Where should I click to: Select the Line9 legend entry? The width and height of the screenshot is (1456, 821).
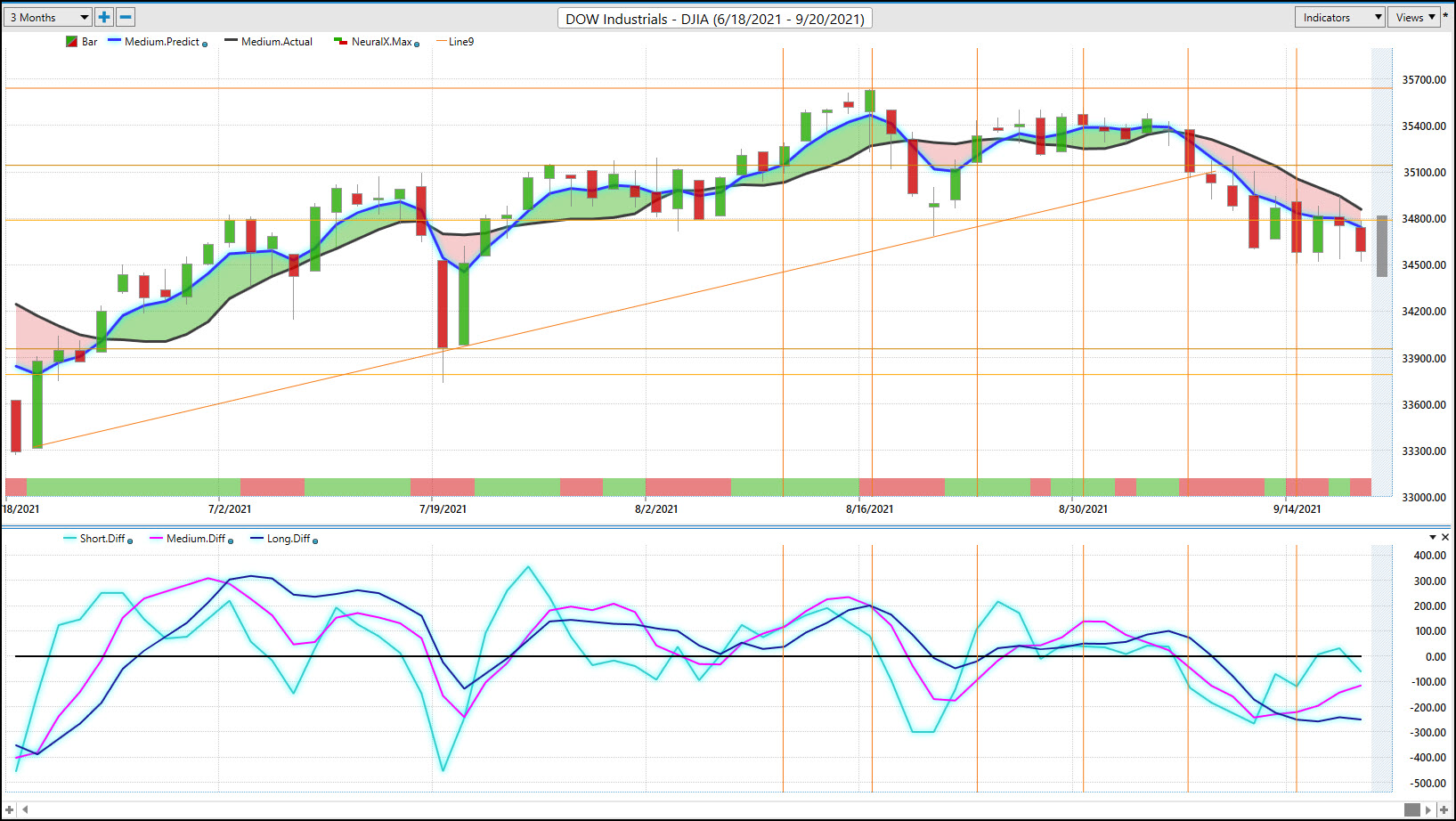point(455,42)
